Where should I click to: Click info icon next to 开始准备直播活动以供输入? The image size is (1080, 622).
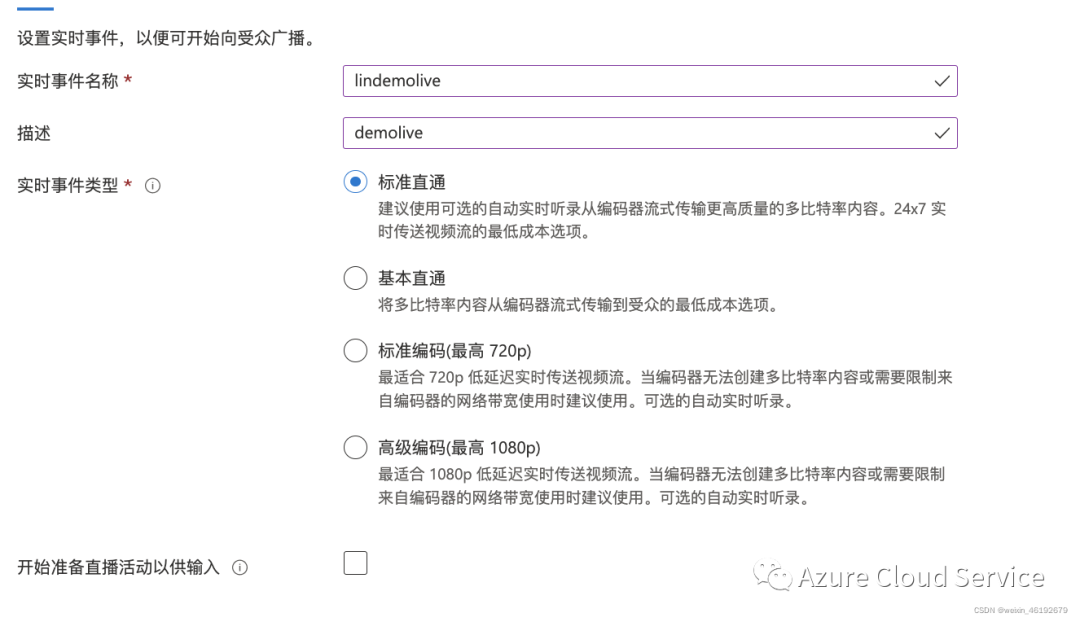(x=240, y=567)
